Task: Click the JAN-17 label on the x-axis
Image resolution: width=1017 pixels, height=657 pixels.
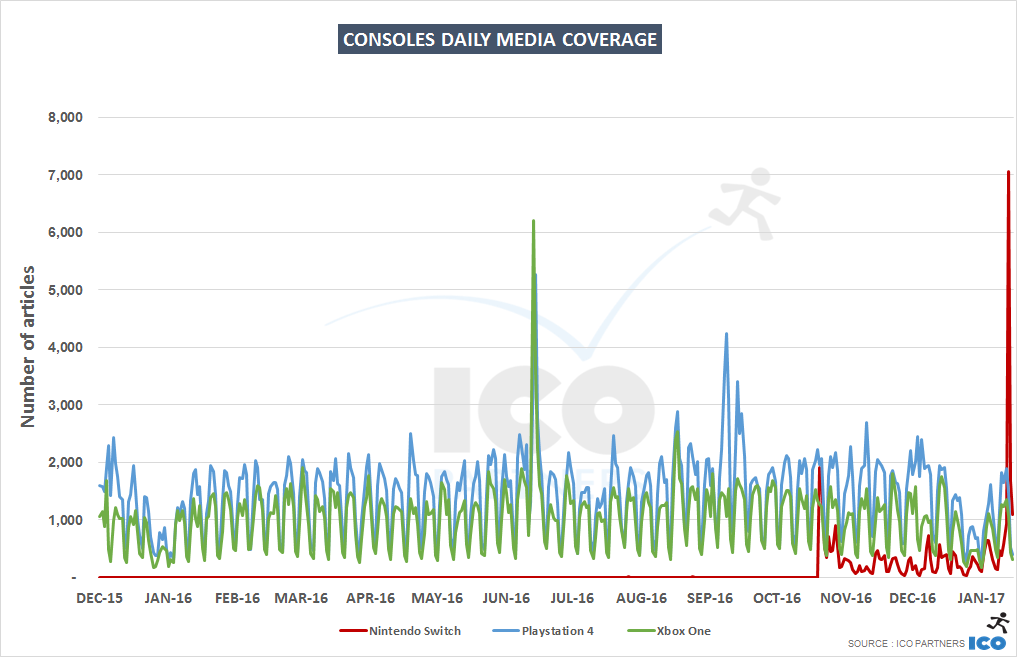Action: (x=980, y=599)
